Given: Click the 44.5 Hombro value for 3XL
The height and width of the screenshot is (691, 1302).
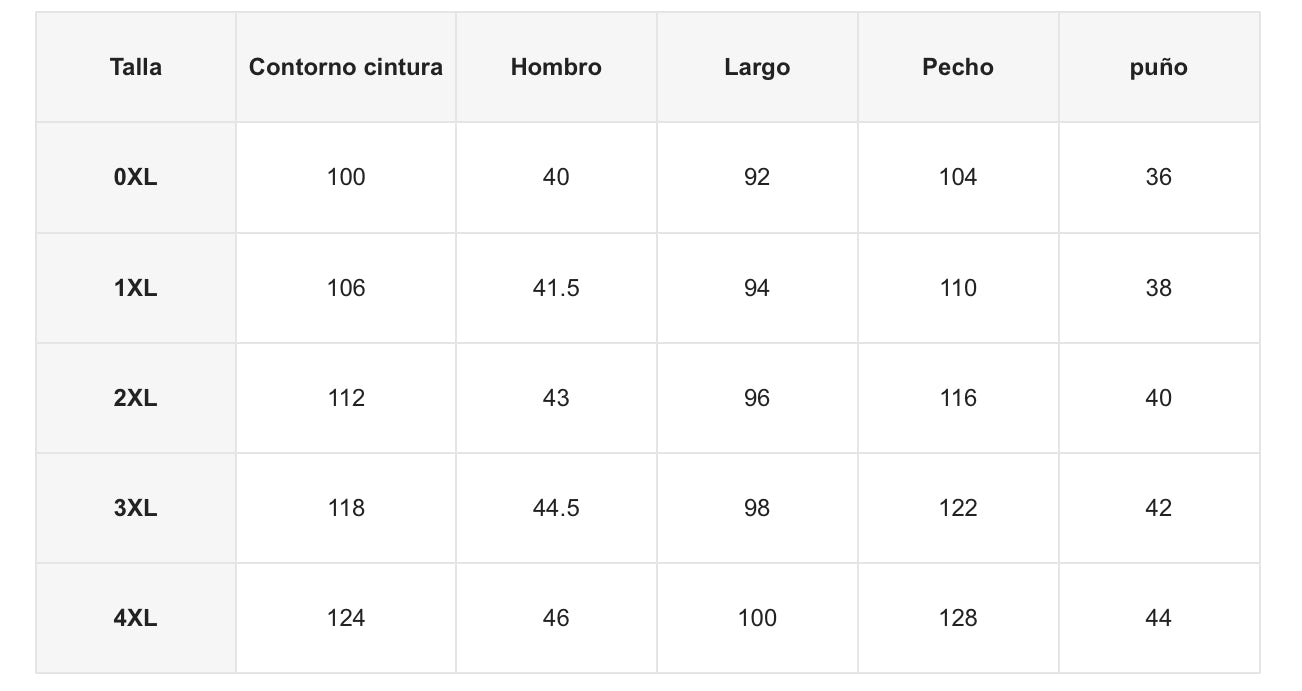Looking at the screenshot, I should [556, 508].
